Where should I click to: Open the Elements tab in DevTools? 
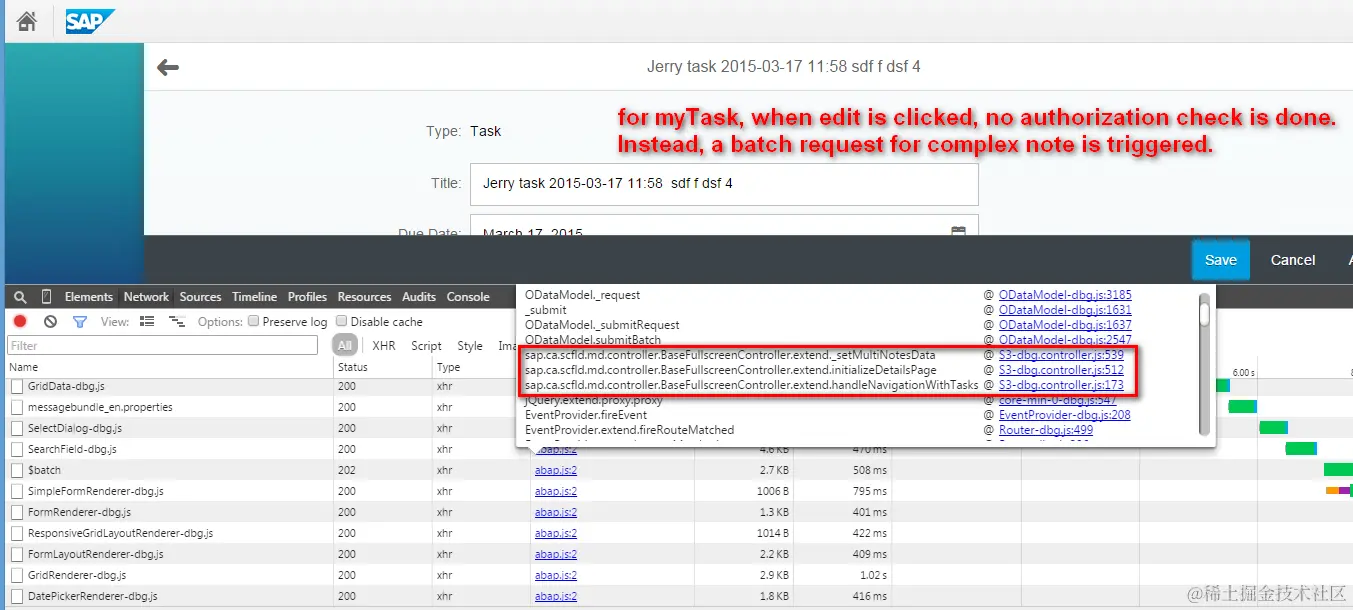click(89, 297)
